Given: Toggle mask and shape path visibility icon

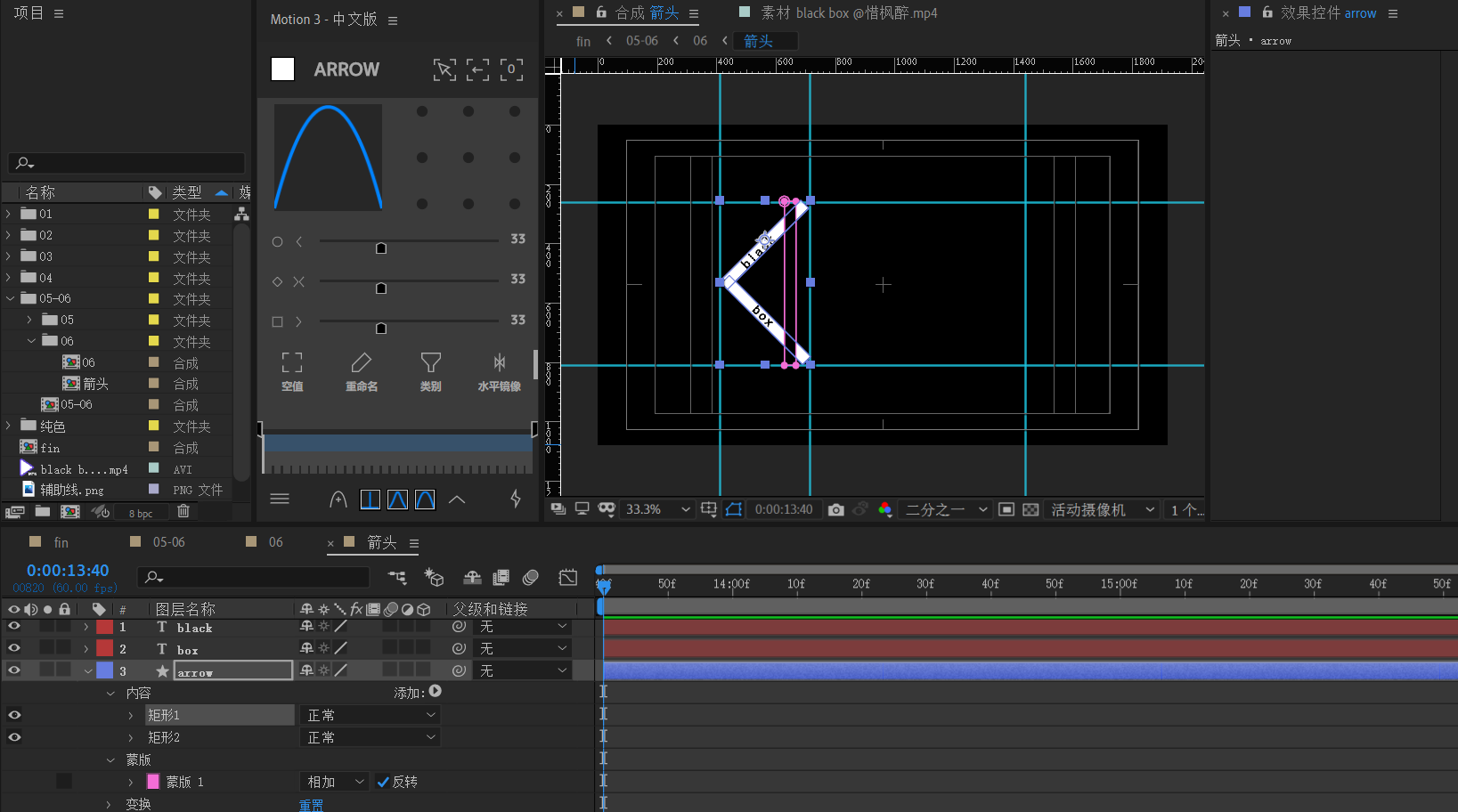Looking at the screenshot, I should point(734,509).
